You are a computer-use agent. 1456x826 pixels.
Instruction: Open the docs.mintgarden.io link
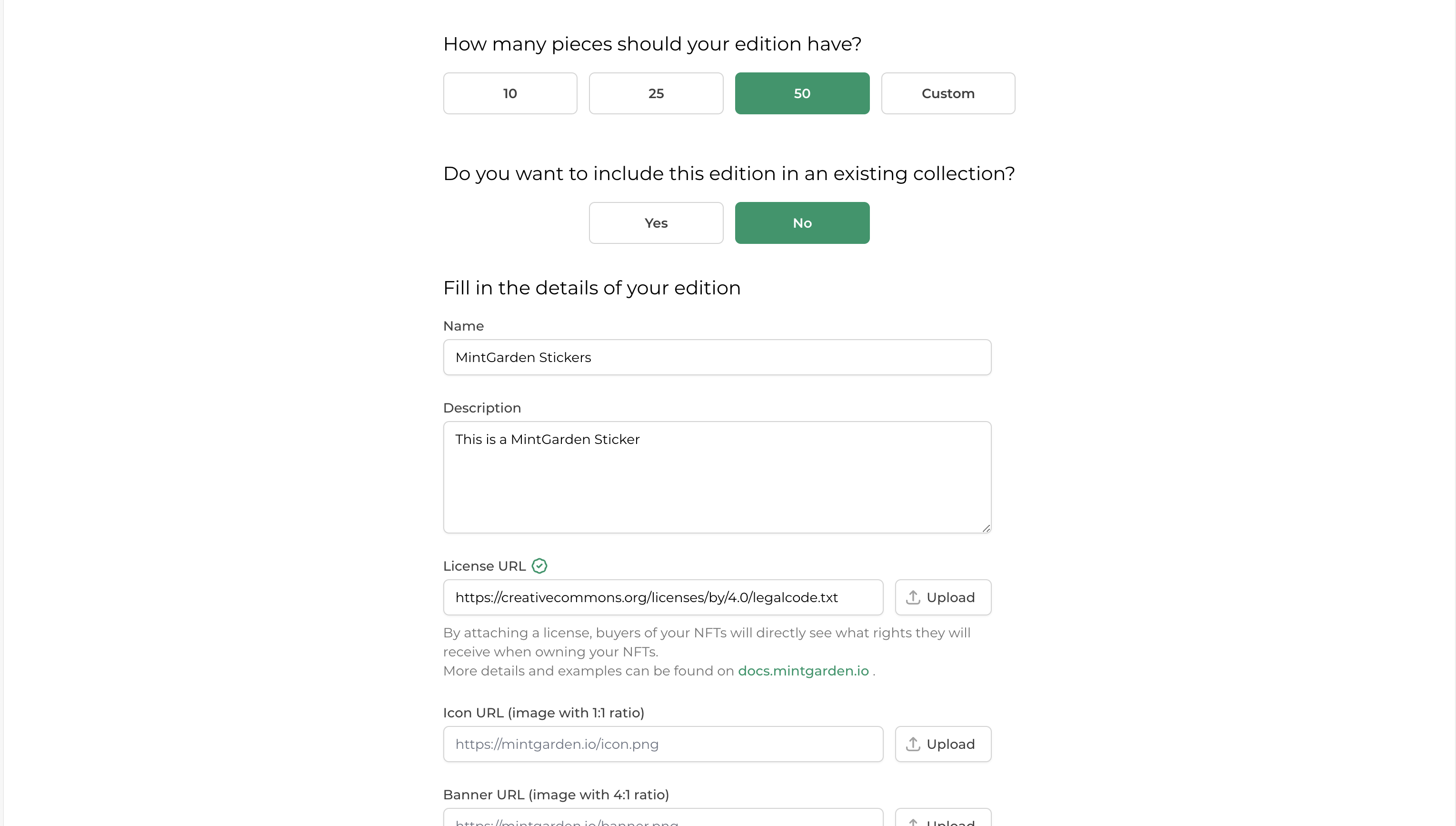(803, 671)
